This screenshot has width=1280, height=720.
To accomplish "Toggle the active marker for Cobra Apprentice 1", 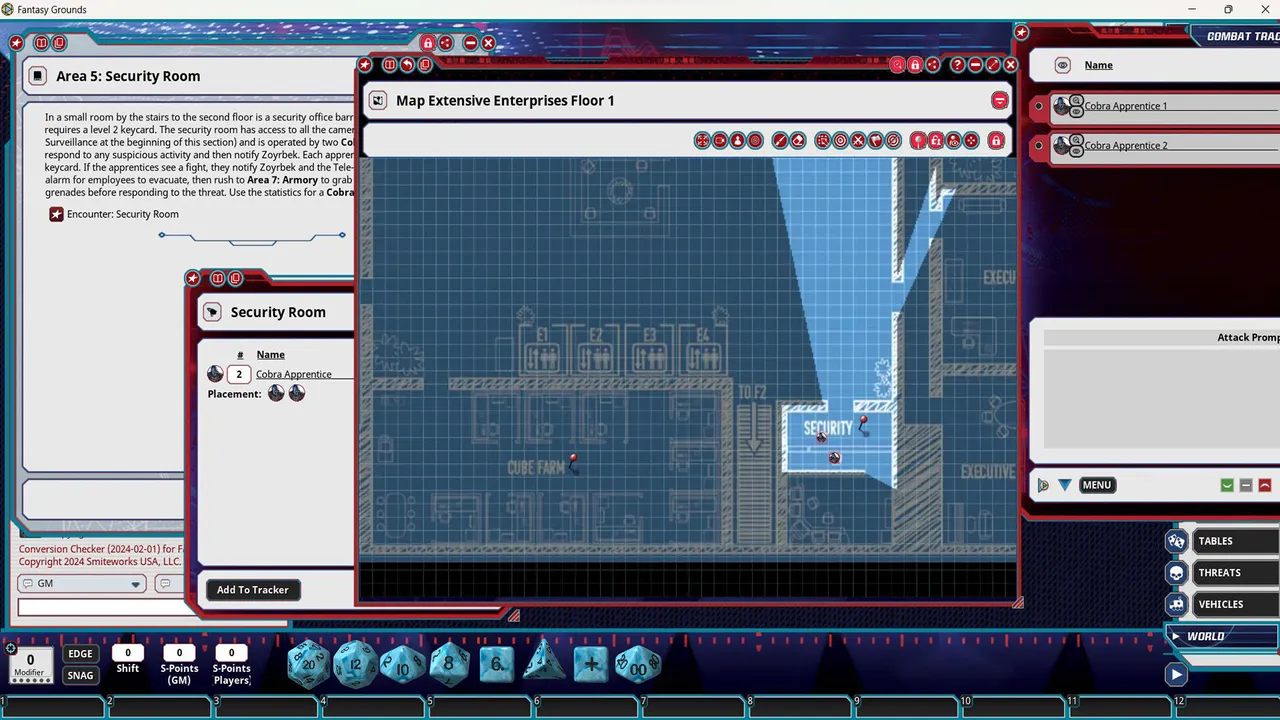I will (x=1039, y=106).
